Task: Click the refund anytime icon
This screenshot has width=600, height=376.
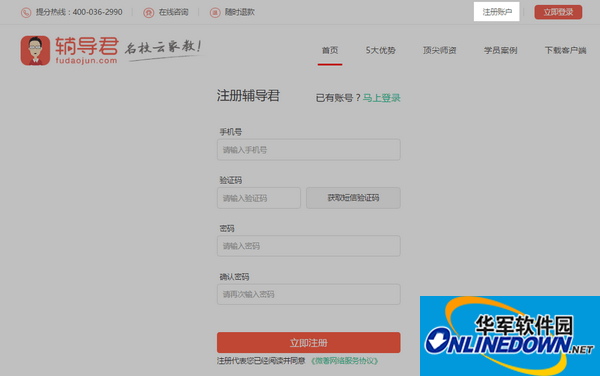Action: pos(215,13)
